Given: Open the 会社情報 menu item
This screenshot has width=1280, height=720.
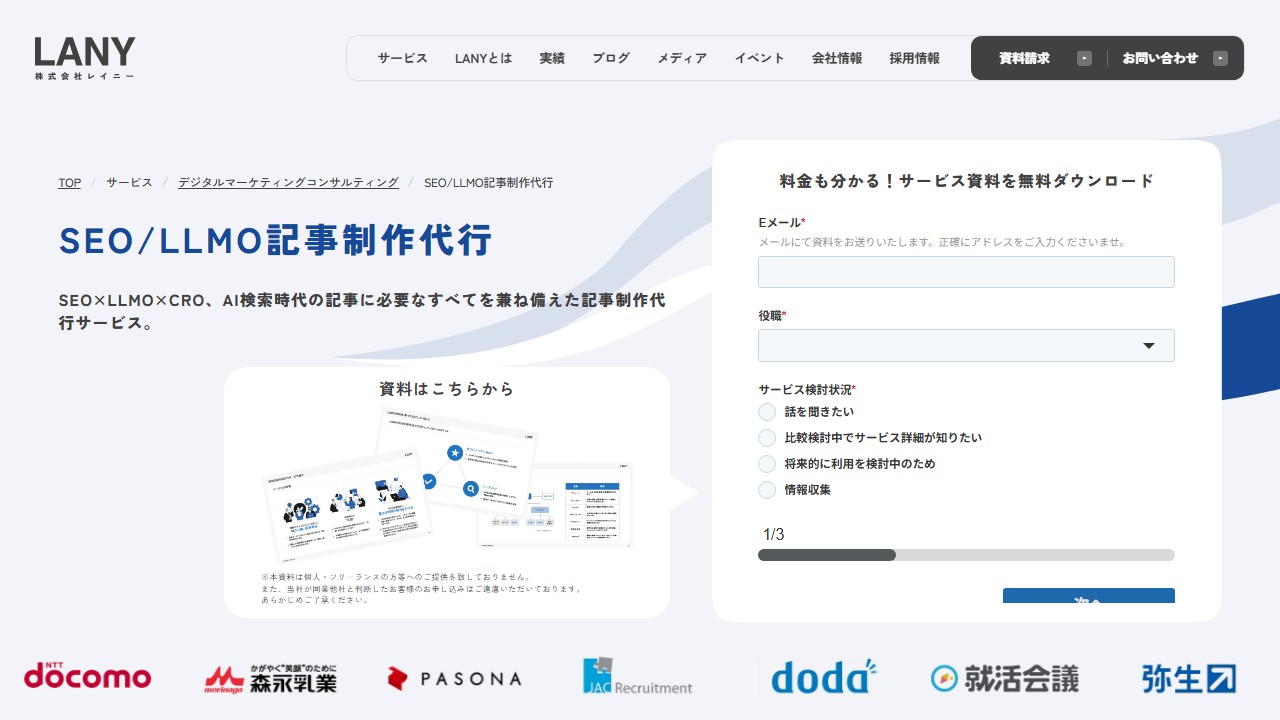Looking at the screenshot, I should pos(837,58).
